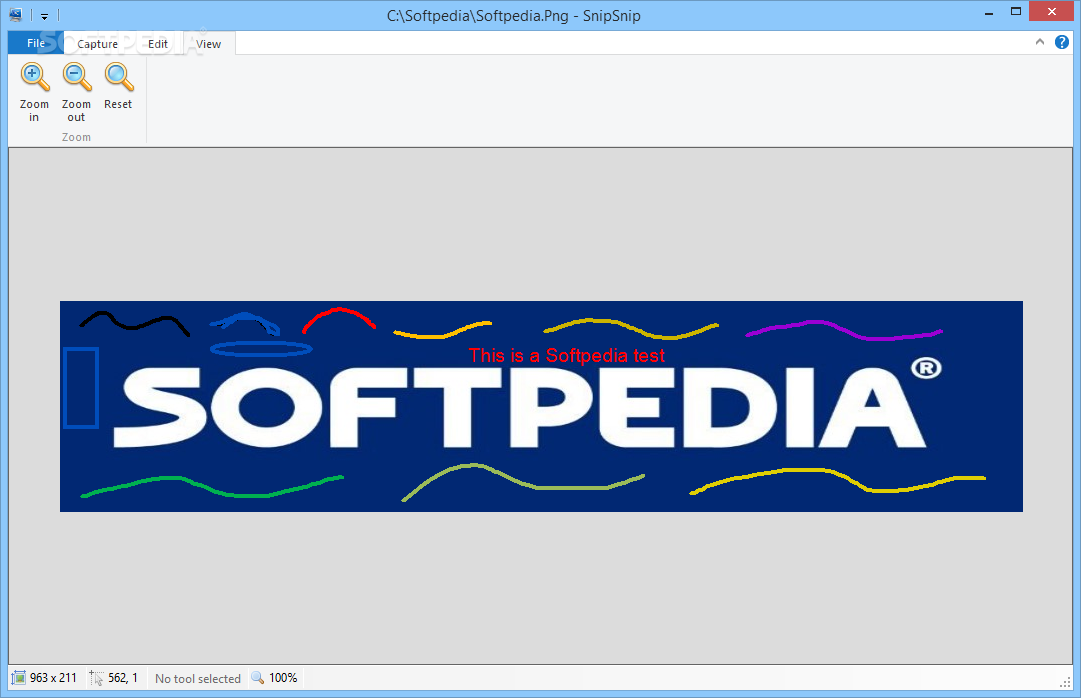Click the cursor position icon in status bar
The height and width of the screenshot is (698, 1081).
[x=96, y=678]
